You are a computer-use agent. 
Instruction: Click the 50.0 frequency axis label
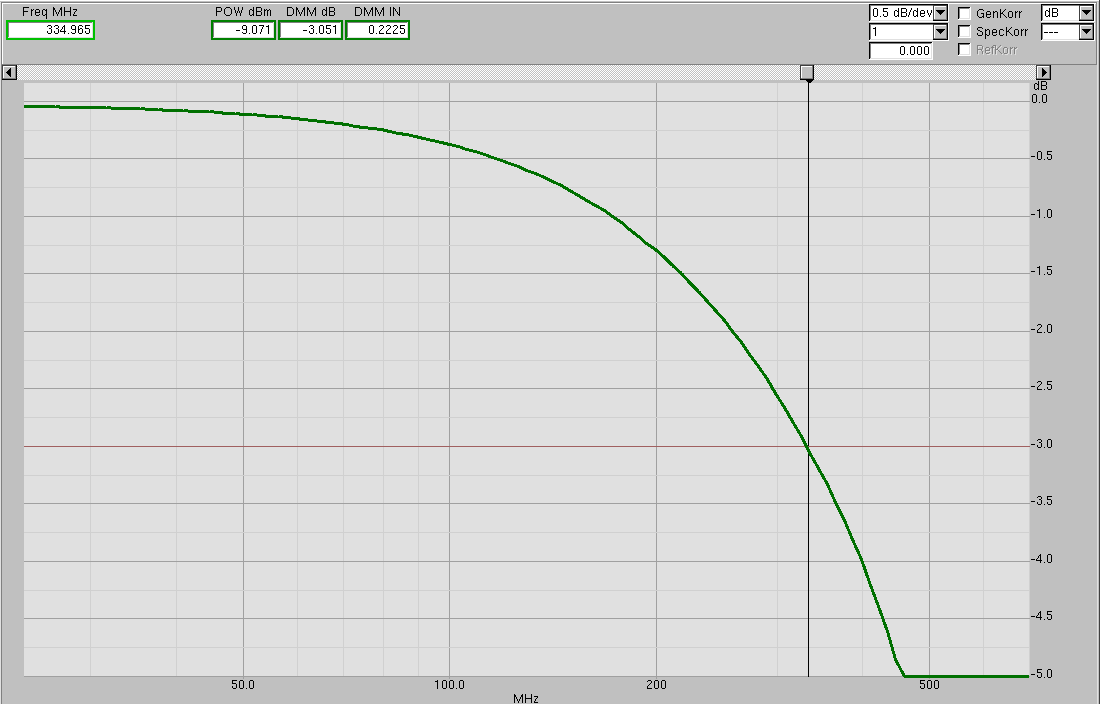tap(243, 684)
